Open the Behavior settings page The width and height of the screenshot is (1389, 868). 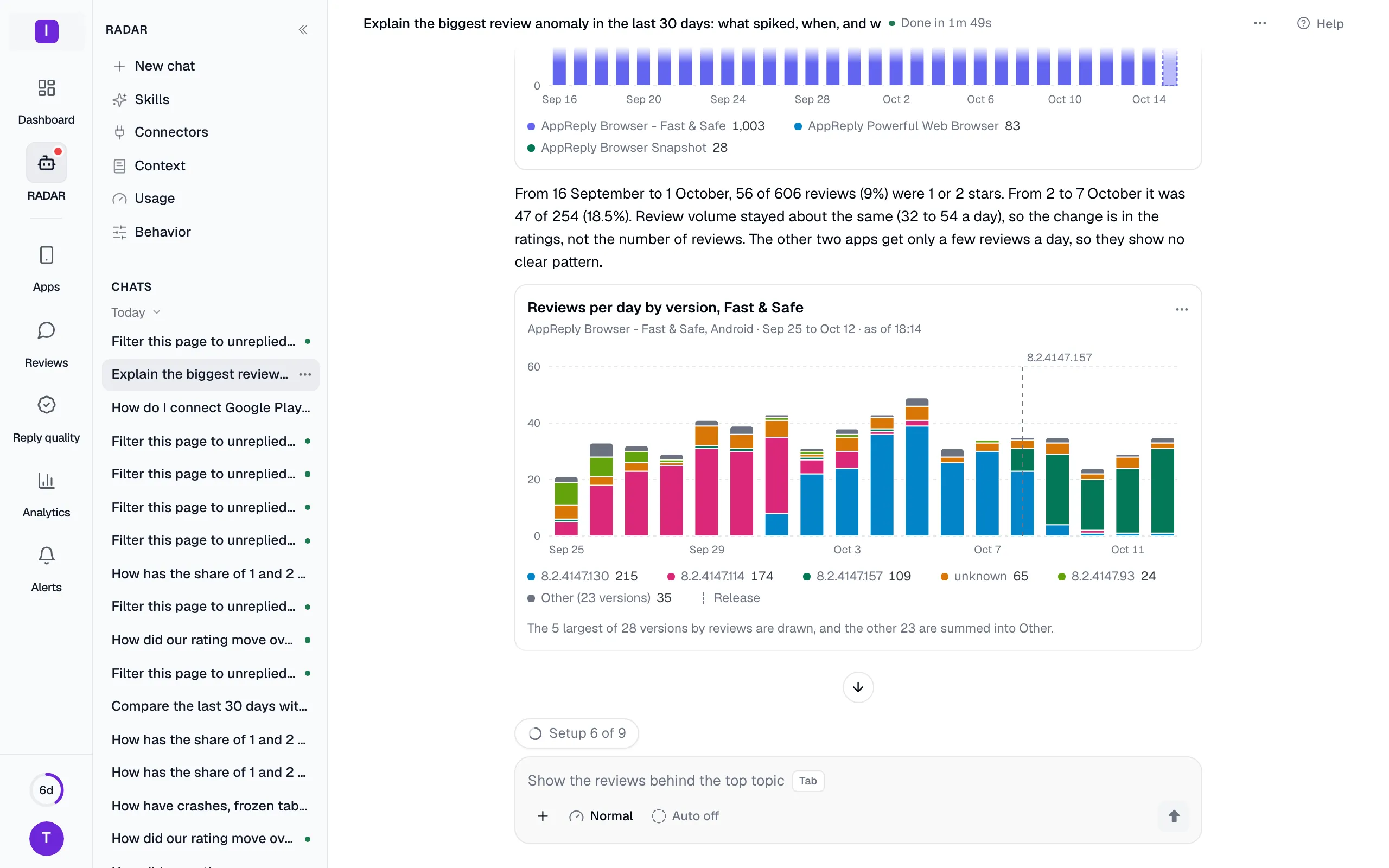[x=211, y=231]
